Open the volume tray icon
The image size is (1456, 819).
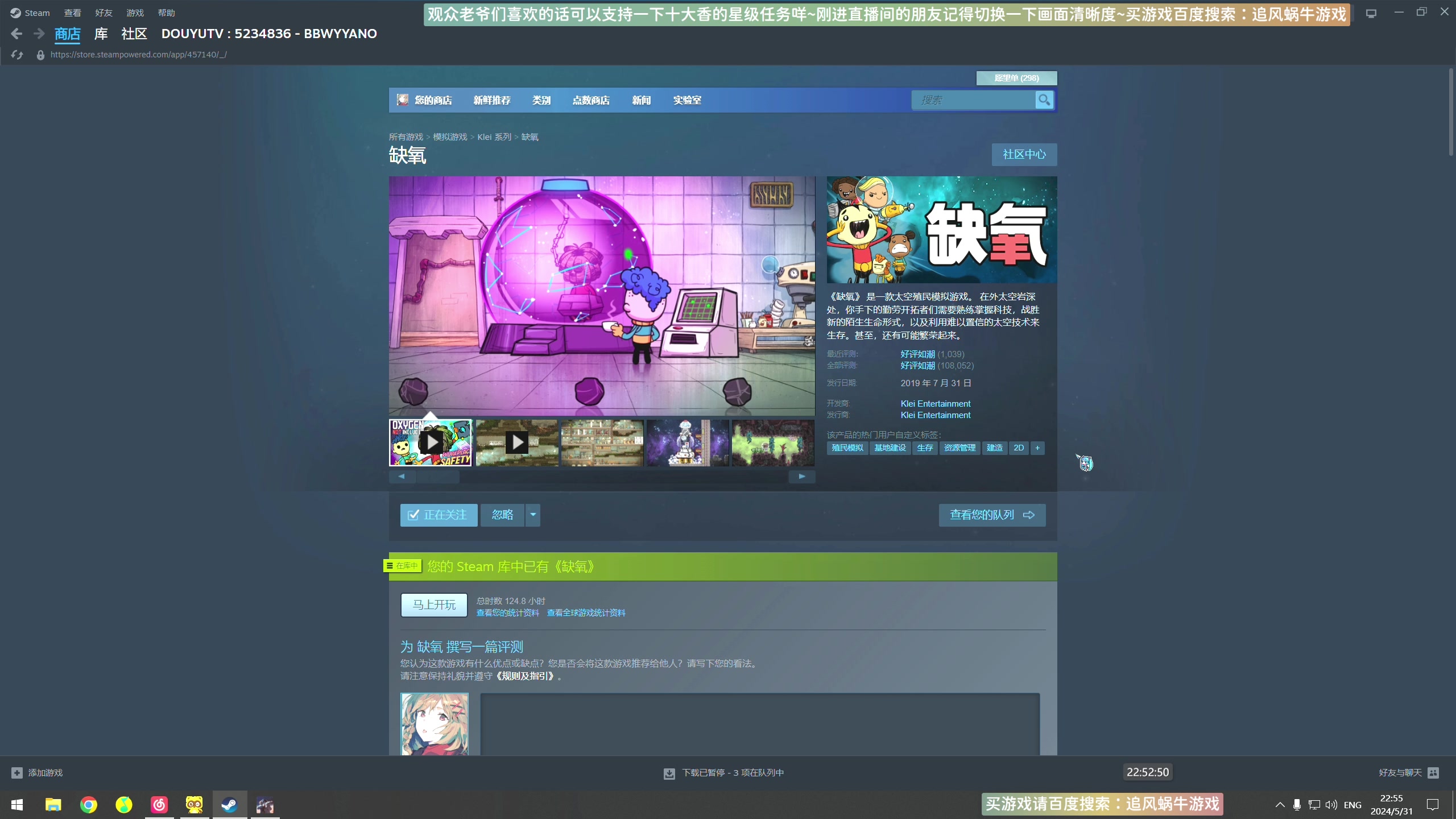[1331, 805]
